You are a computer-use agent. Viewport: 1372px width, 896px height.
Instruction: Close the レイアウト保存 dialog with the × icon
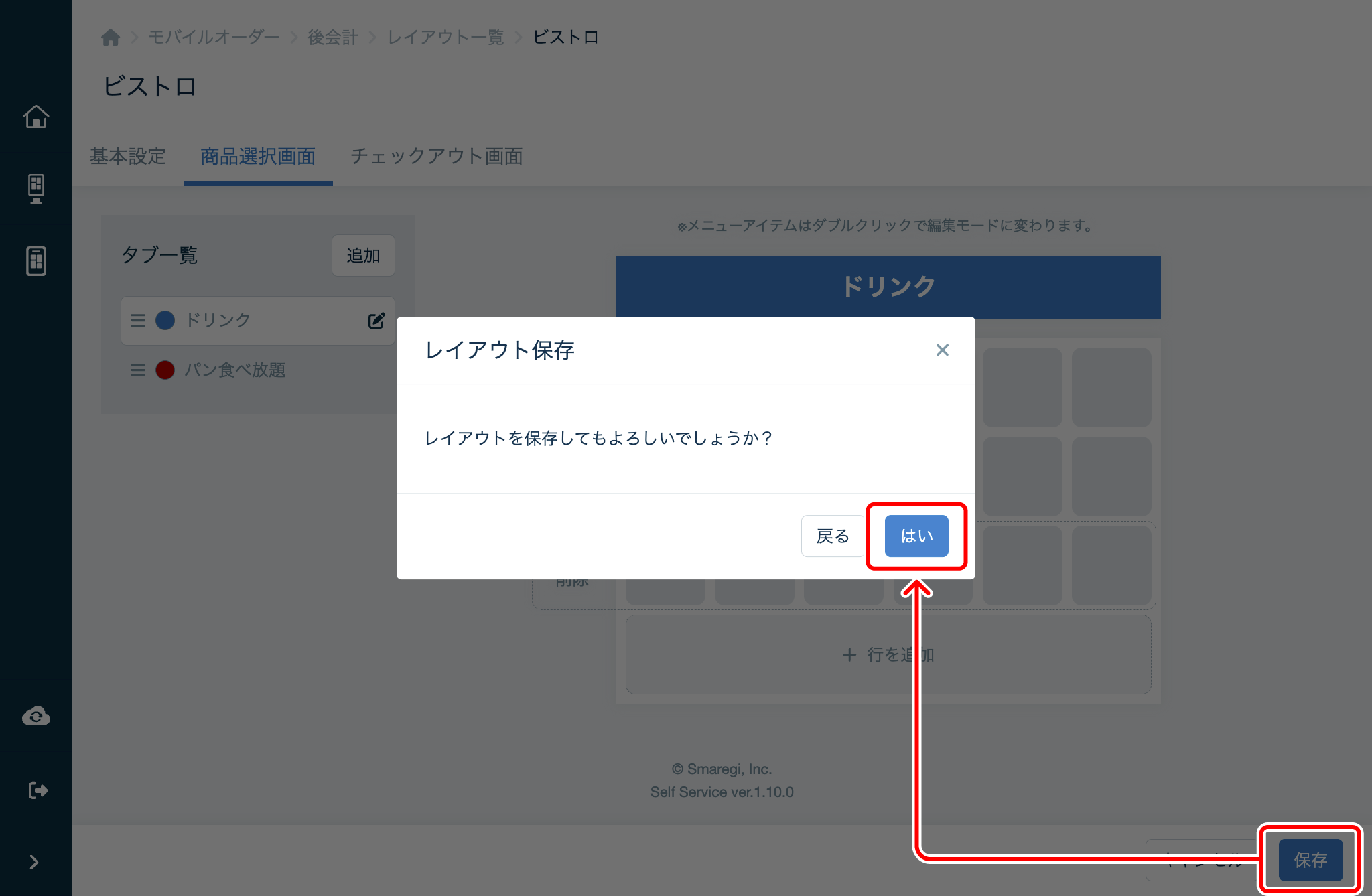(x=943, y=350)
